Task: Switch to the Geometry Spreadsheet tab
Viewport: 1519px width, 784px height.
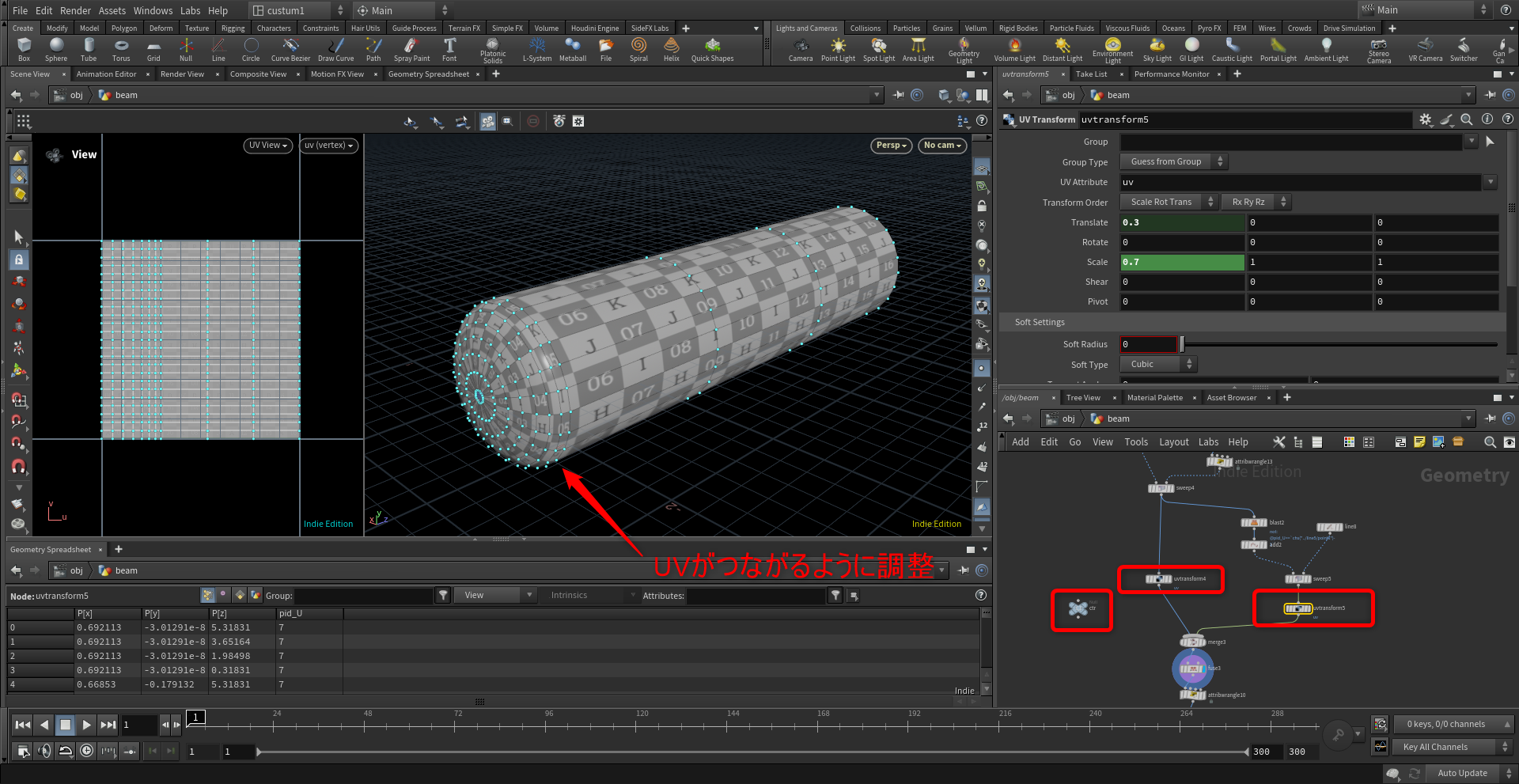Action: (428, 74)
